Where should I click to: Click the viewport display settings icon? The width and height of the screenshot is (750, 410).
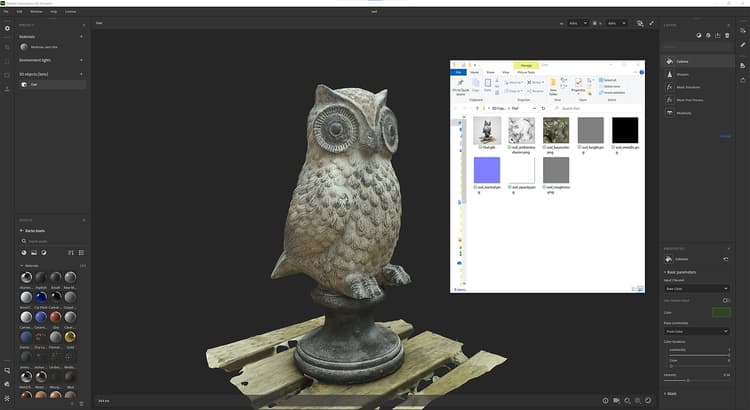point(640,23)
